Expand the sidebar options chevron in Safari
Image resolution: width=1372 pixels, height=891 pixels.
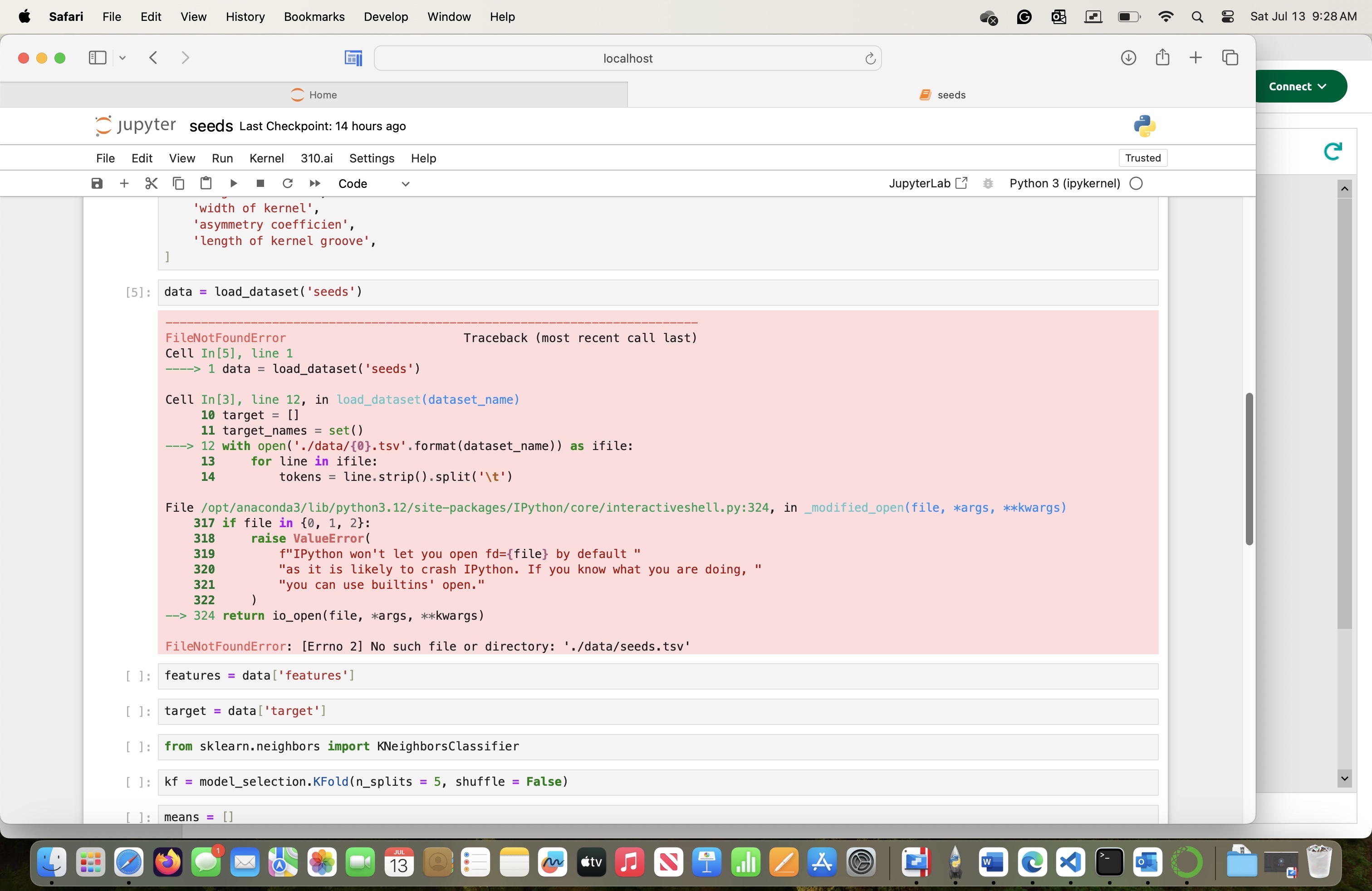tap(123, 58)
